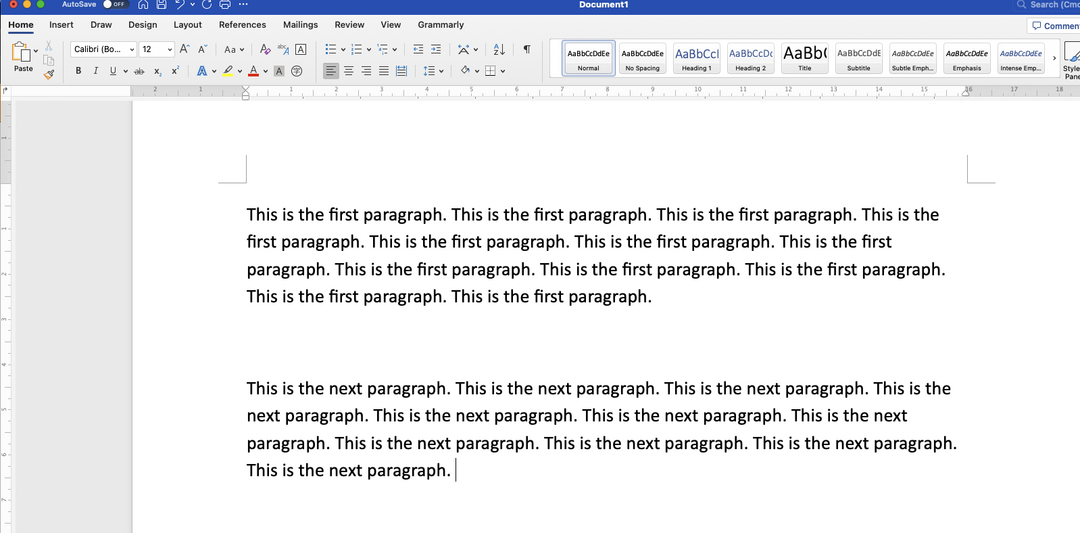Click the Paste button

[22, 57]
